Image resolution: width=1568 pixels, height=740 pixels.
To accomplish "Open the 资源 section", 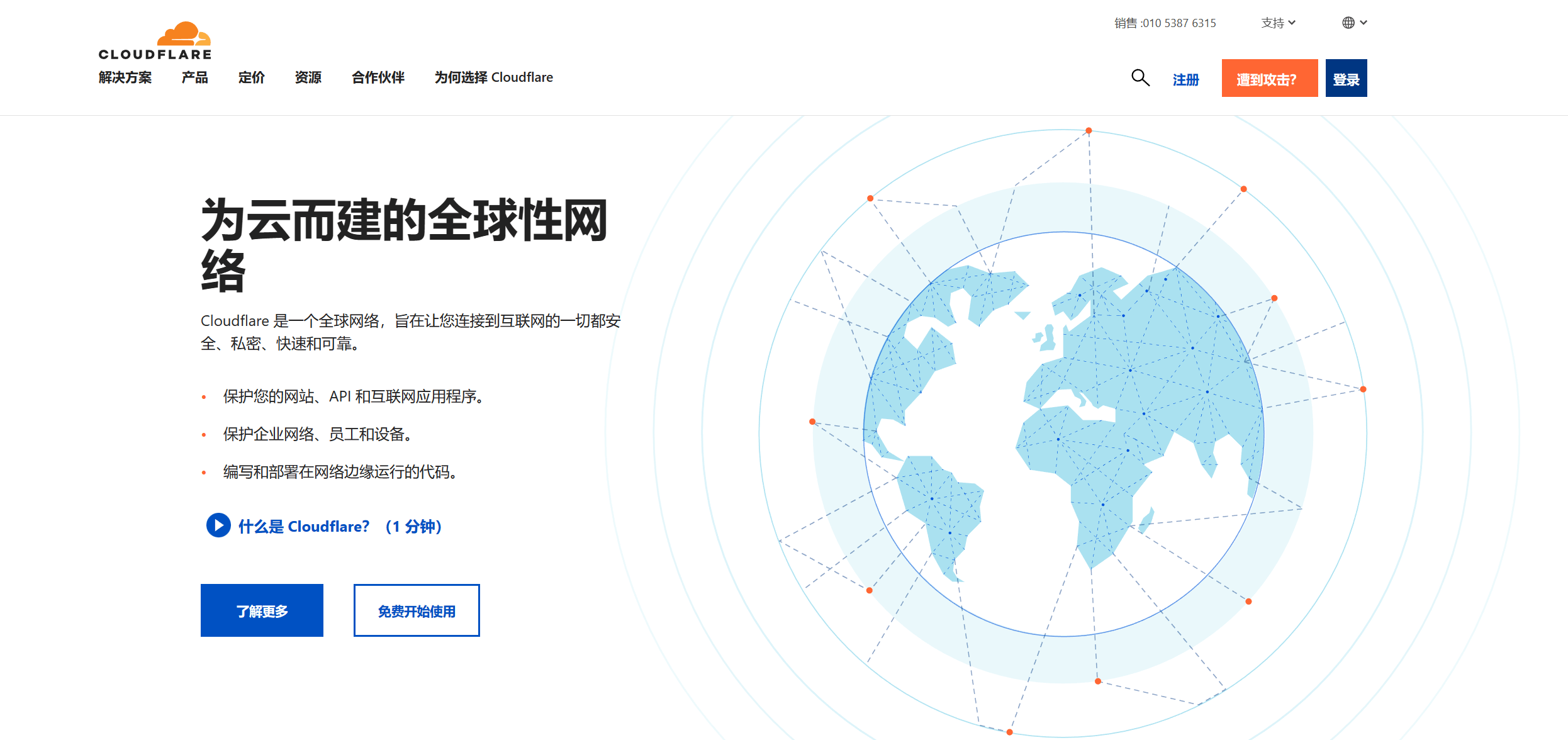I will point(308,77).
